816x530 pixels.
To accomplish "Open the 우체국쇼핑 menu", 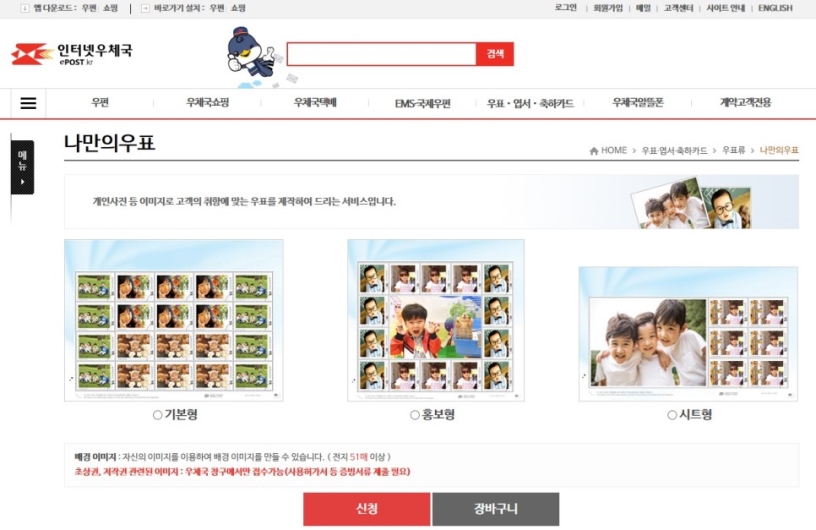I will point(208,103).
